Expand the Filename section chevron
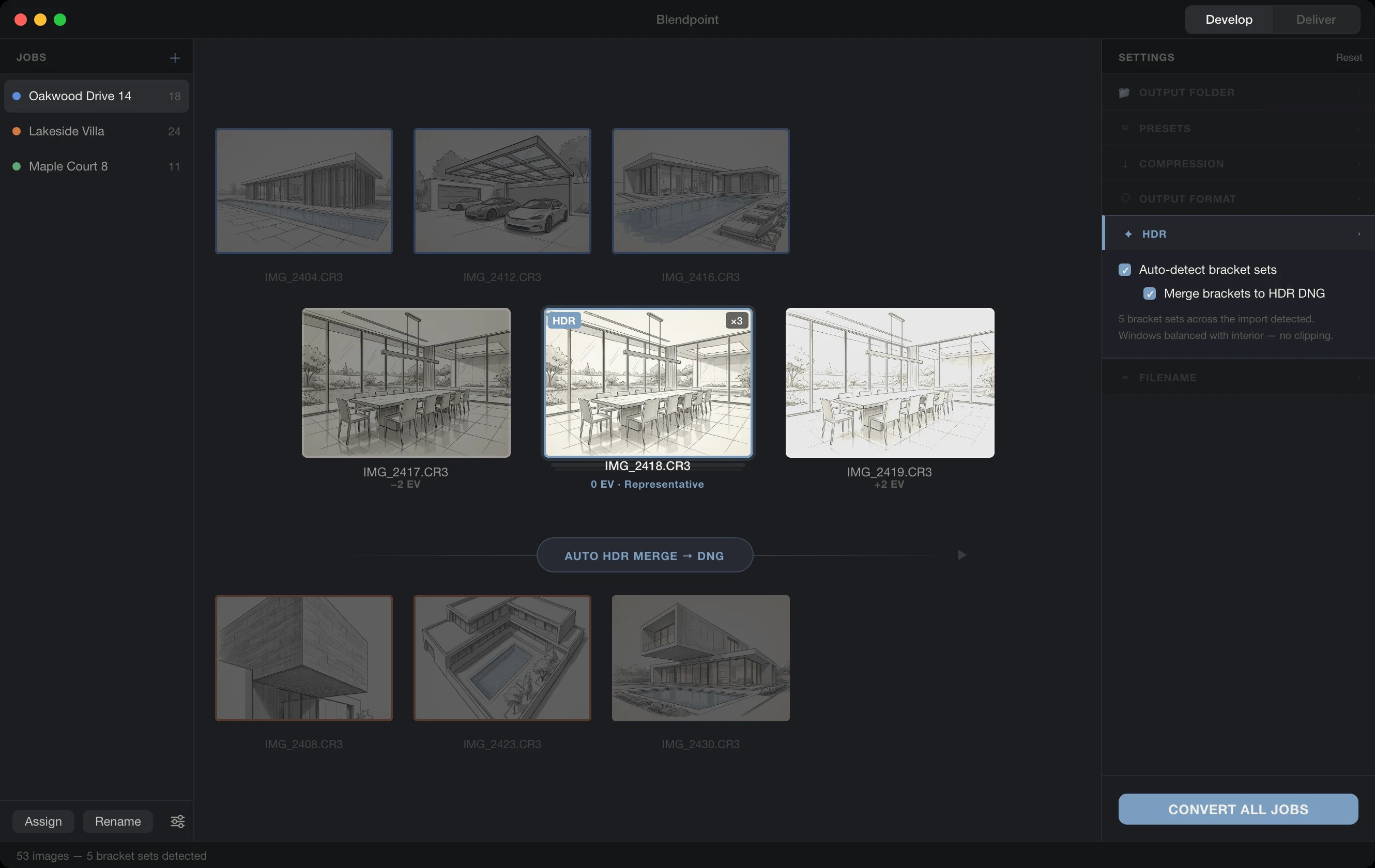Viewport: 1375px width, 868px height. click(x=1359, y=378)
